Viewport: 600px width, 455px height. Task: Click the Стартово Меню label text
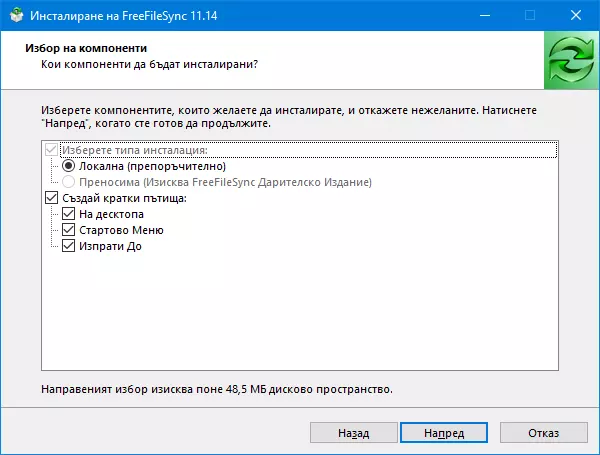click(x=121, y=230)
